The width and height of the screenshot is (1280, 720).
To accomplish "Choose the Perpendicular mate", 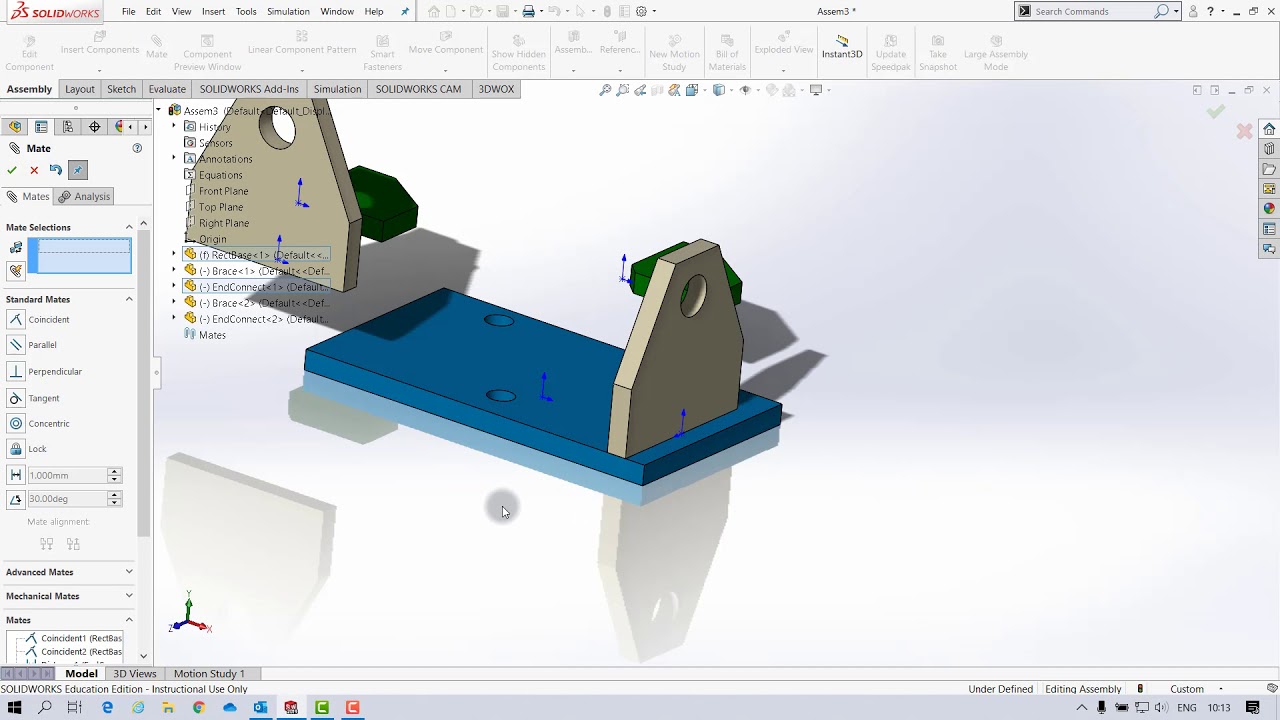I will point(16,371).
